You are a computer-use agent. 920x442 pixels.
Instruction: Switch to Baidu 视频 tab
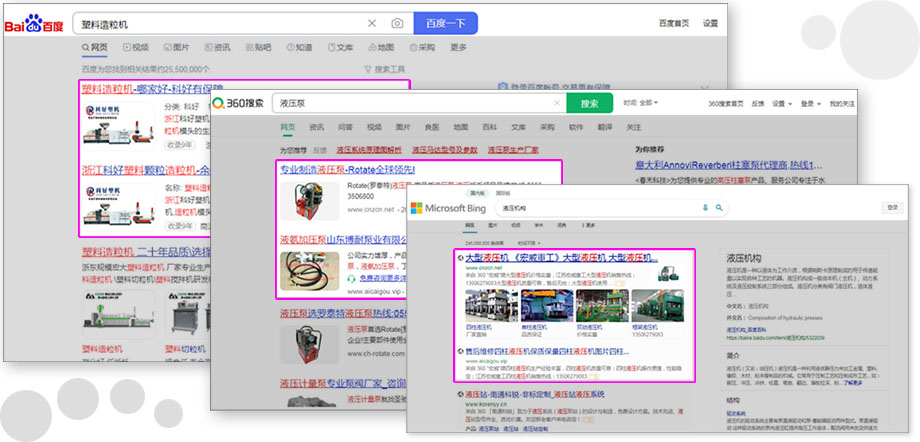click(135, 47)
